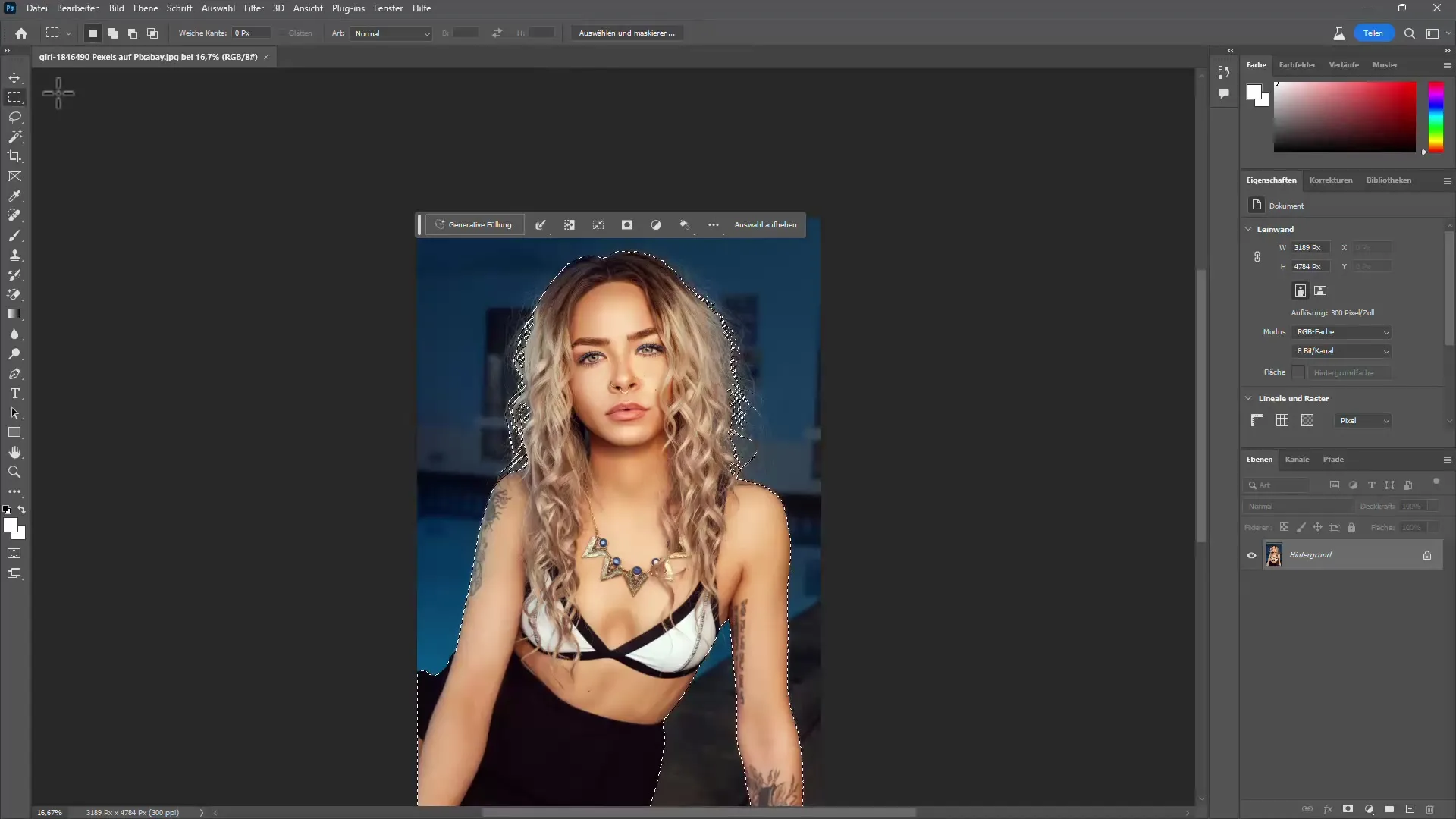Toggle visibility of Hintergrund layer

tap(1252, 555)
